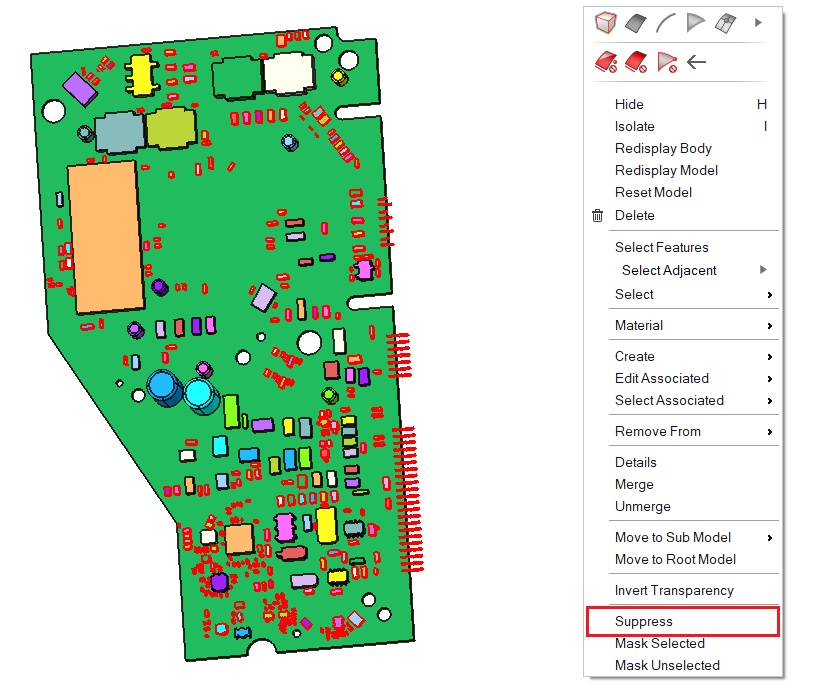Click the first red prohibited-face icon
This screenshot has width=833, height=696.
[x=604, y=62]
